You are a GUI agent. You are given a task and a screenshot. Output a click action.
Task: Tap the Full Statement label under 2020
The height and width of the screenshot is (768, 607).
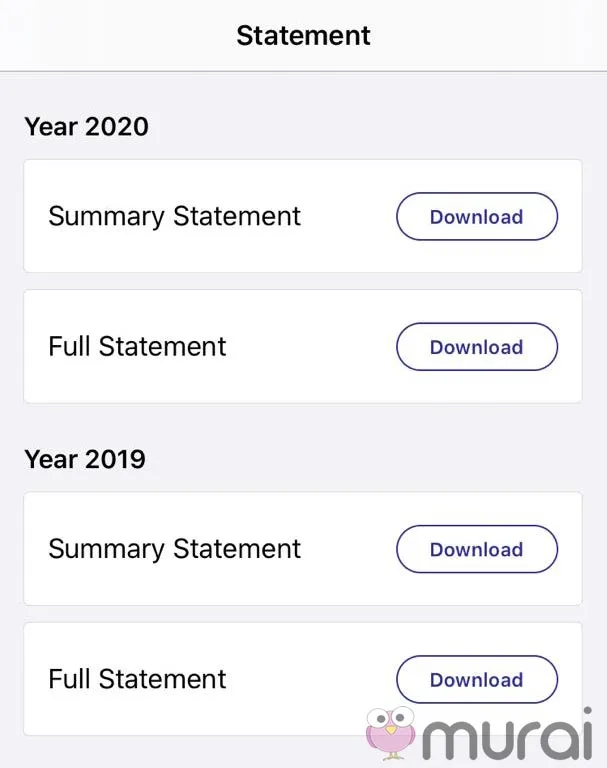(137, 347)
